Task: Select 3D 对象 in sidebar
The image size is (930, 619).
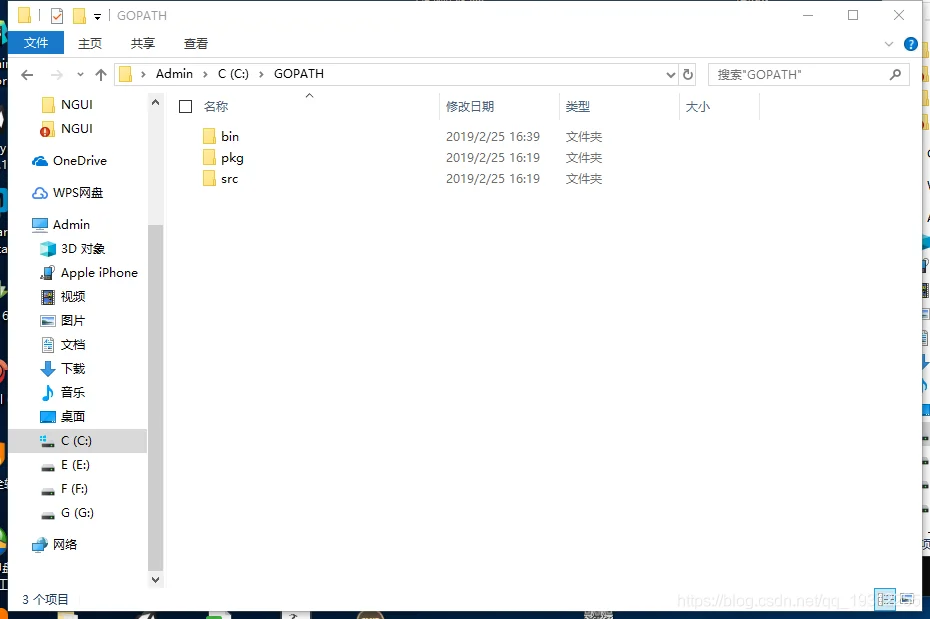Action: point(72,248)
